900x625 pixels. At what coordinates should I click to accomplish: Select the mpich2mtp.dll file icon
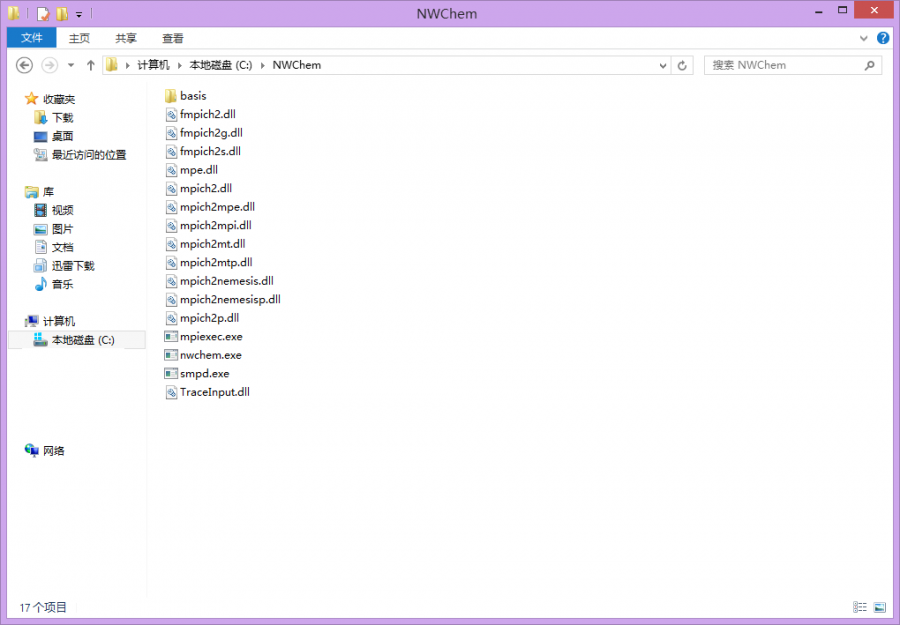pos(171,262)
